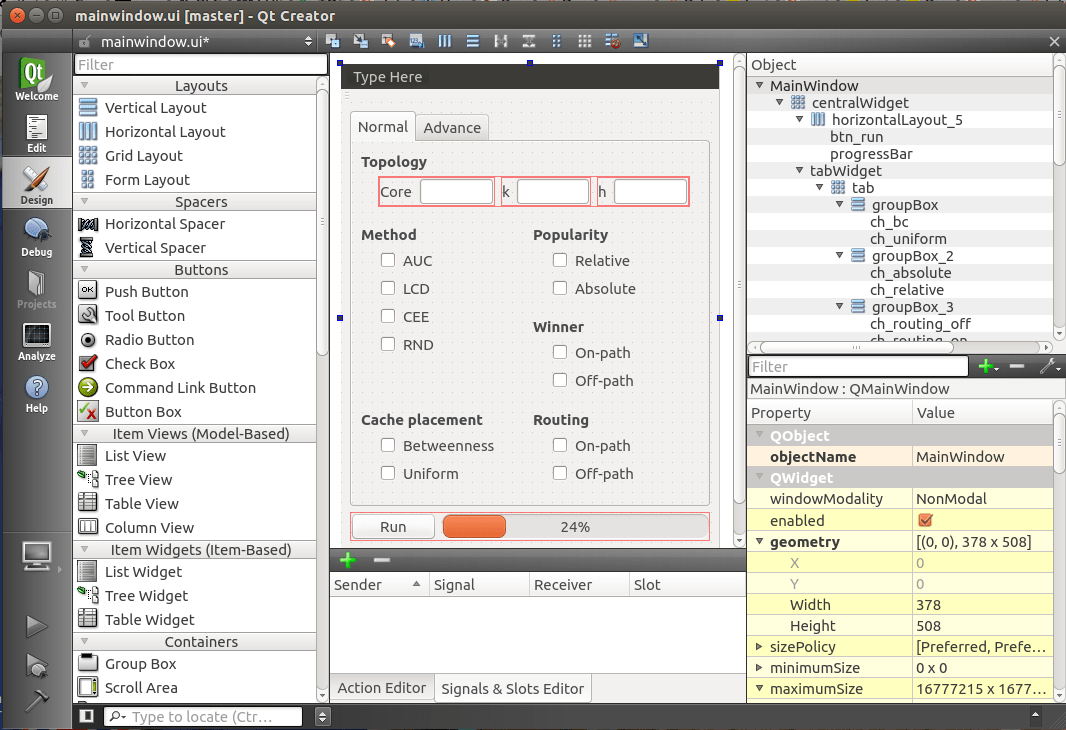Expand the sizePolicy property
1066x730 pixels.
point(759,646)
